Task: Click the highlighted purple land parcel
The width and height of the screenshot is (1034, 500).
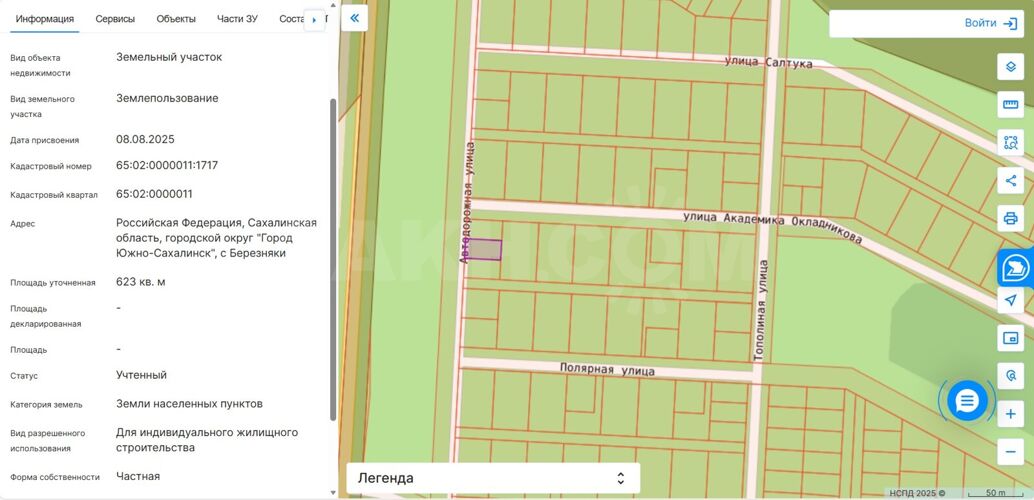Action: click(x=485, y=250)
